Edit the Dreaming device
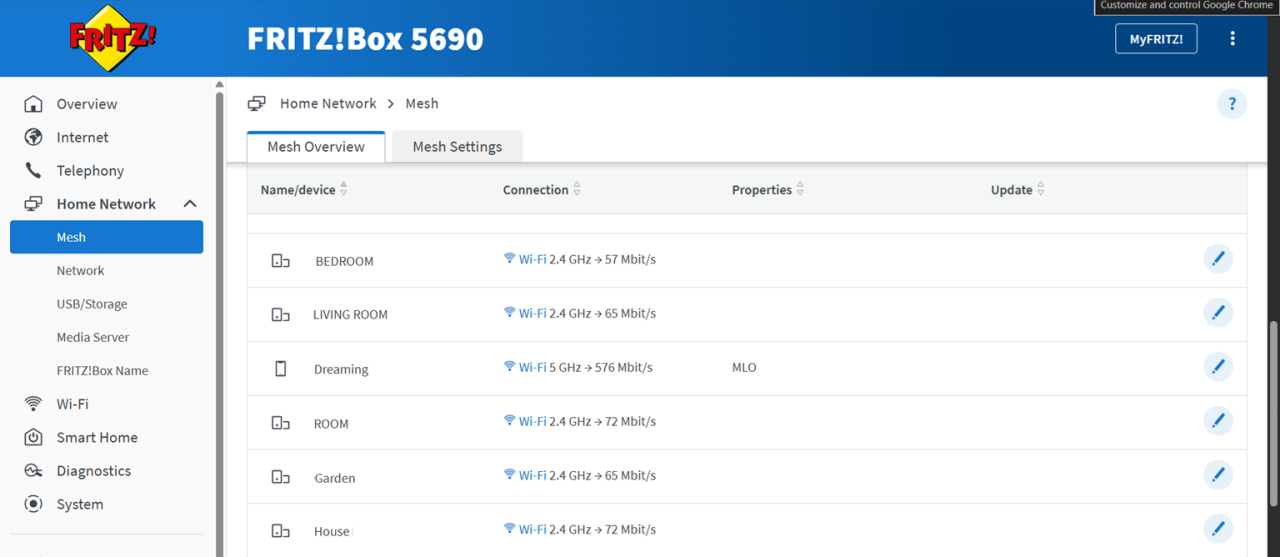This screenshot has height=557, width=1280. point(1218,367)
